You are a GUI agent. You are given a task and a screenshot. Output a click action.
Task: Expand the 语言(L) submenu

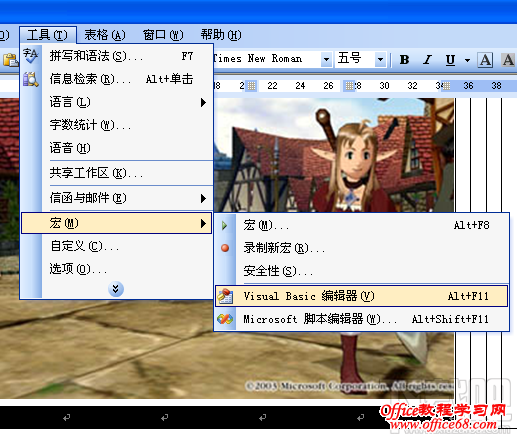[x=117, y=102]
